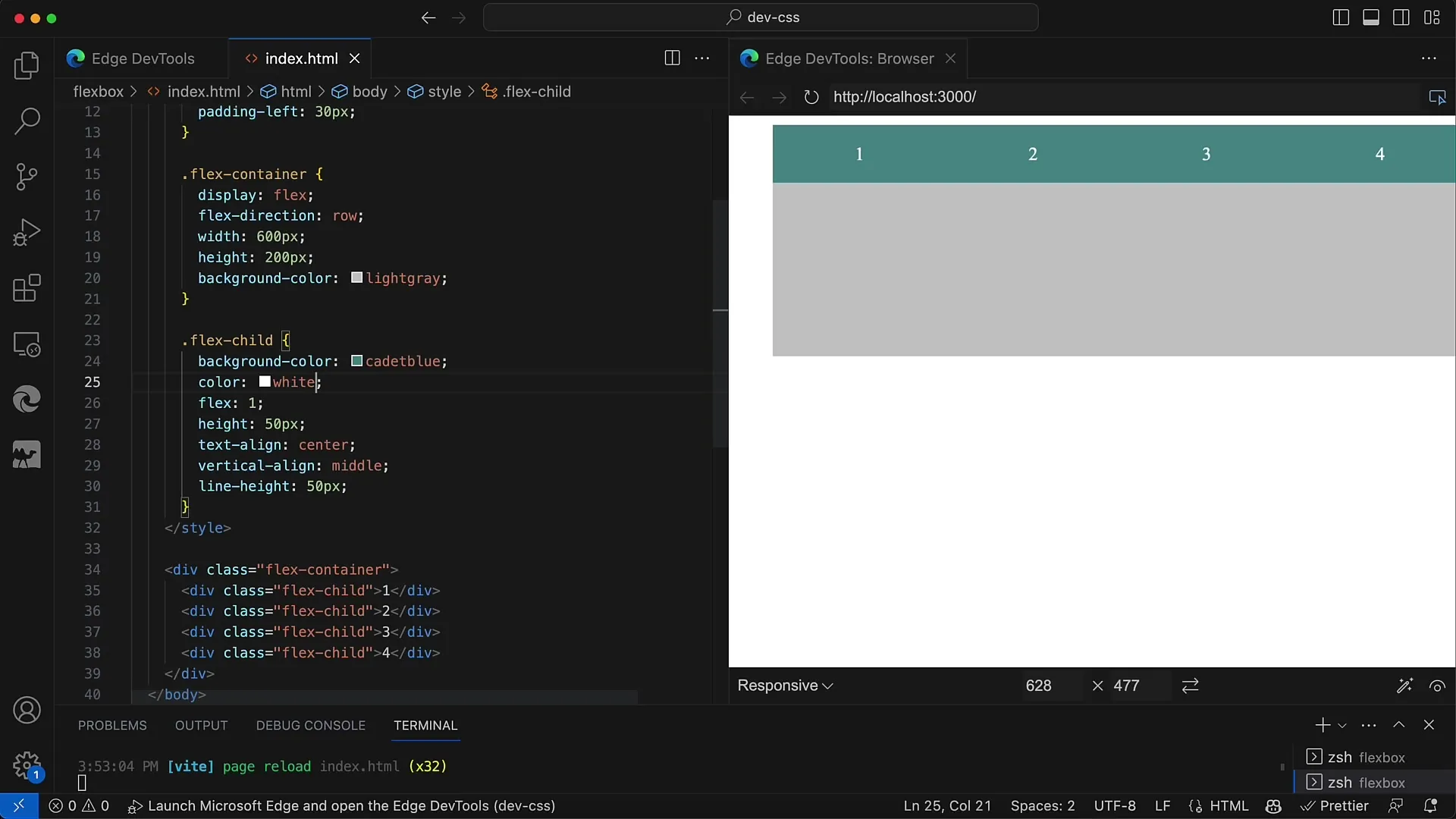Screen dimensions: 1456x819
Task: Open the Responsive device dropdown
Action: [x=785, y=686]
